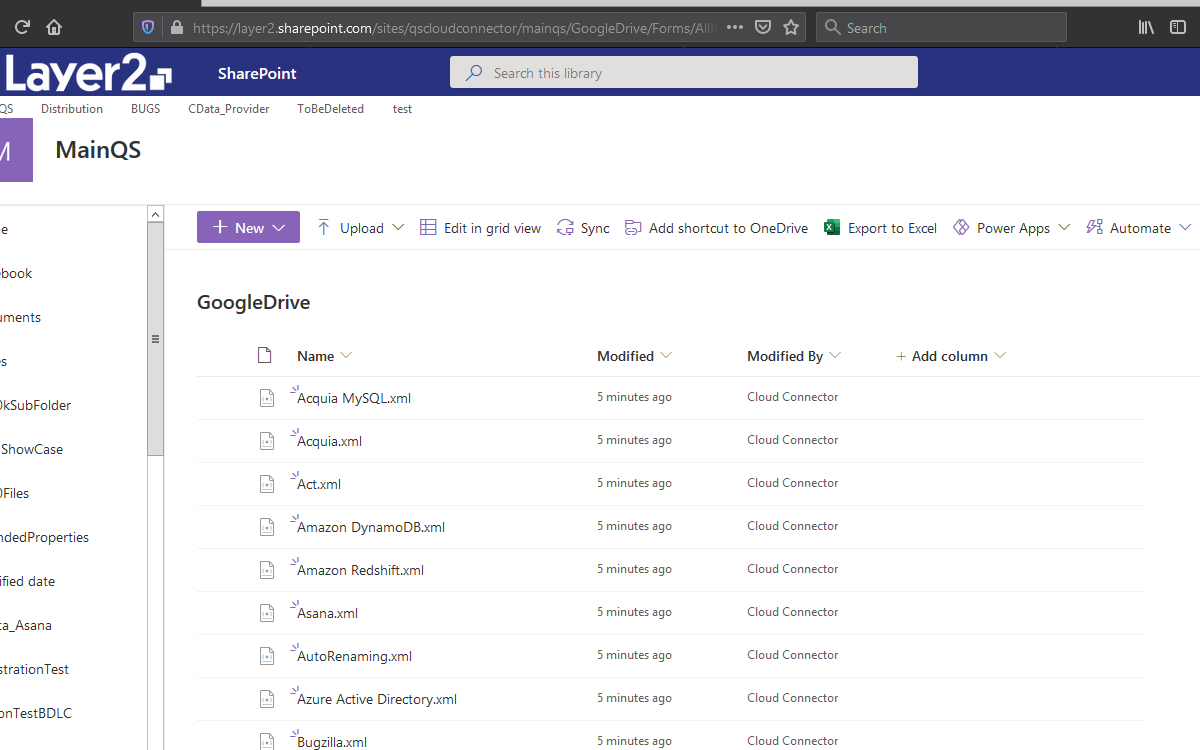The image size is (1200, 750).
Task: Open the Firefox library icon
Action: [x=1146, y=28]
